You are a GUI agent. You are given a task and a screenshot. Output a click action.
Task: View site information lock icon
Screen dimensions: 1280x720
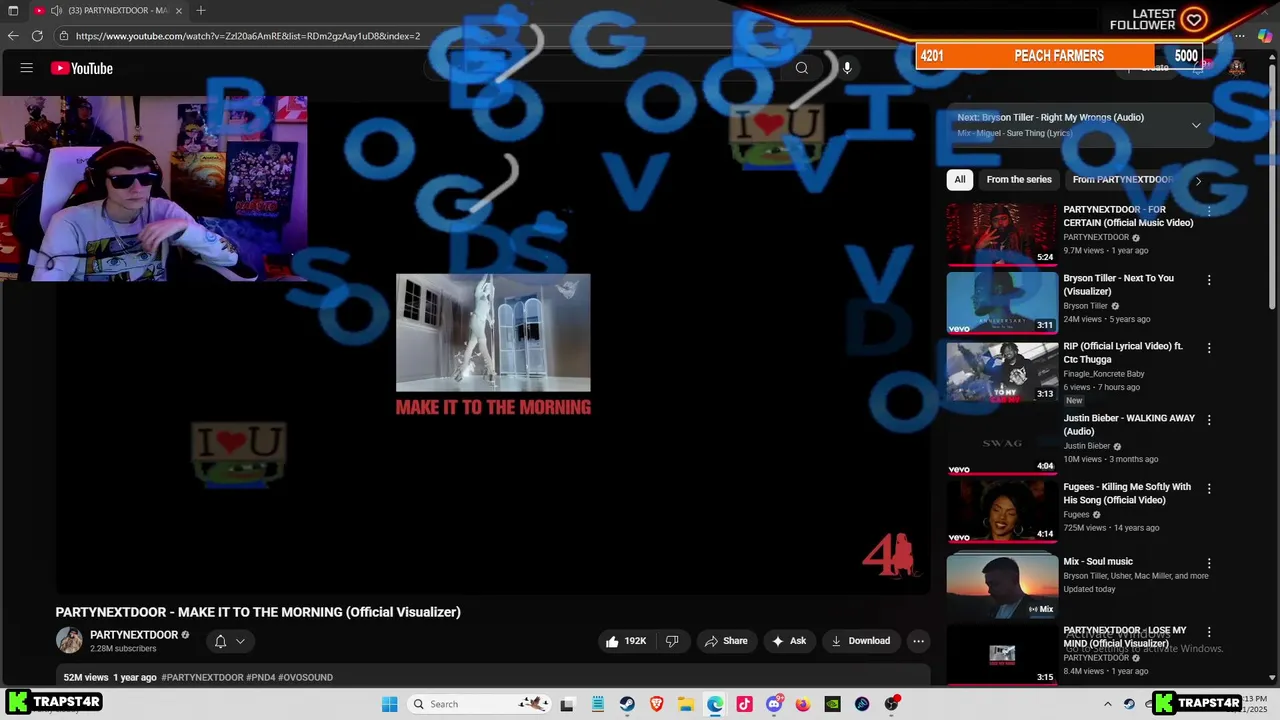[x=63, y=36]
